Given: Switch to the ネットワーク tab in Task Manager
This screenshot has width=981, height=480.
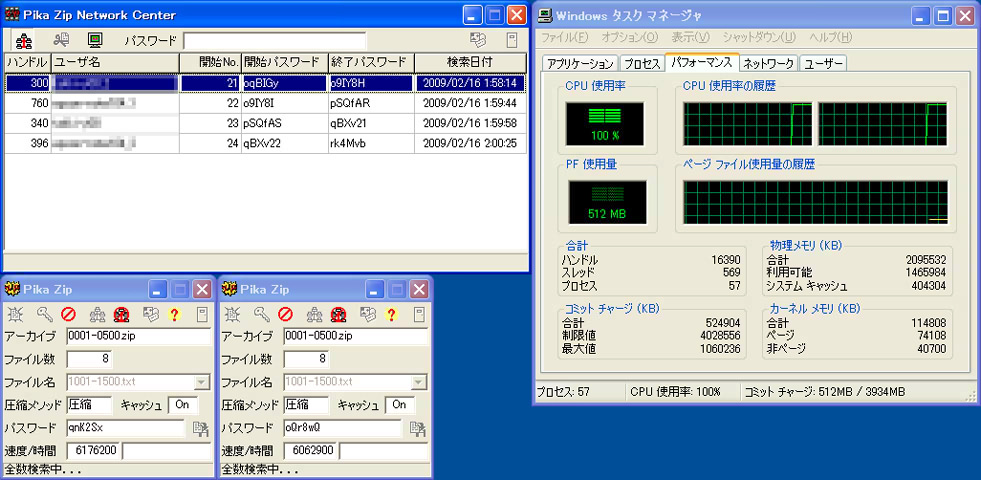Looking at the screenshot, I should click(768, 63).
